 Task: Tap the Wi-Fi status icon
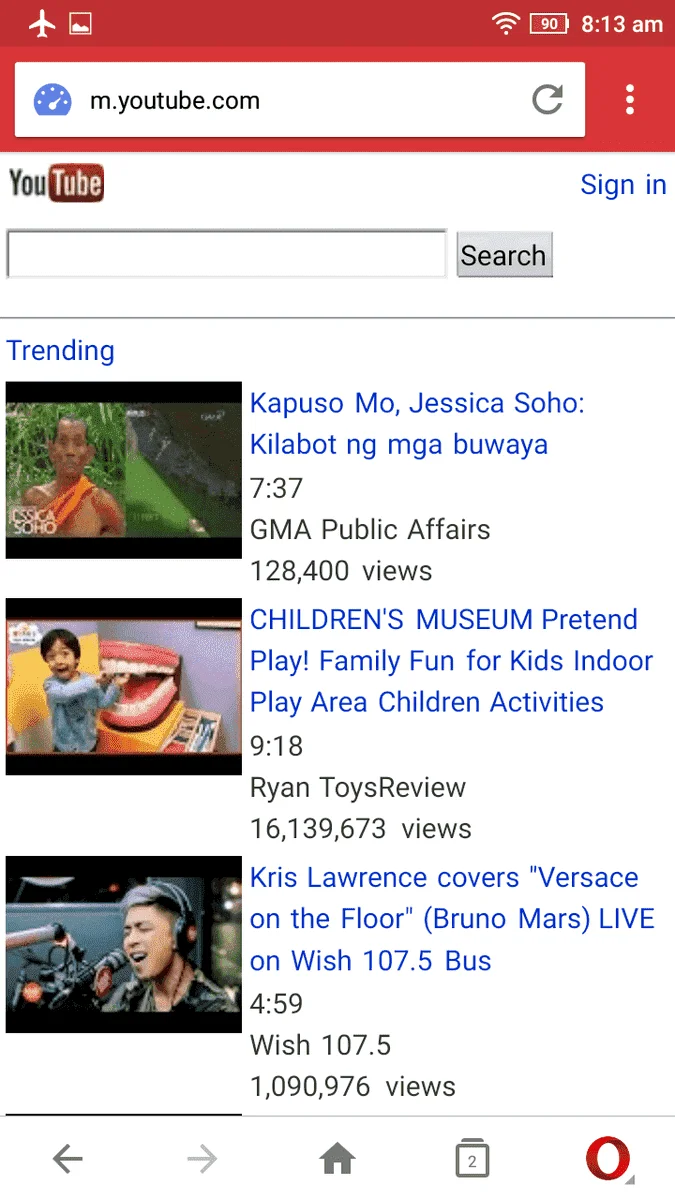click(507, 23)
